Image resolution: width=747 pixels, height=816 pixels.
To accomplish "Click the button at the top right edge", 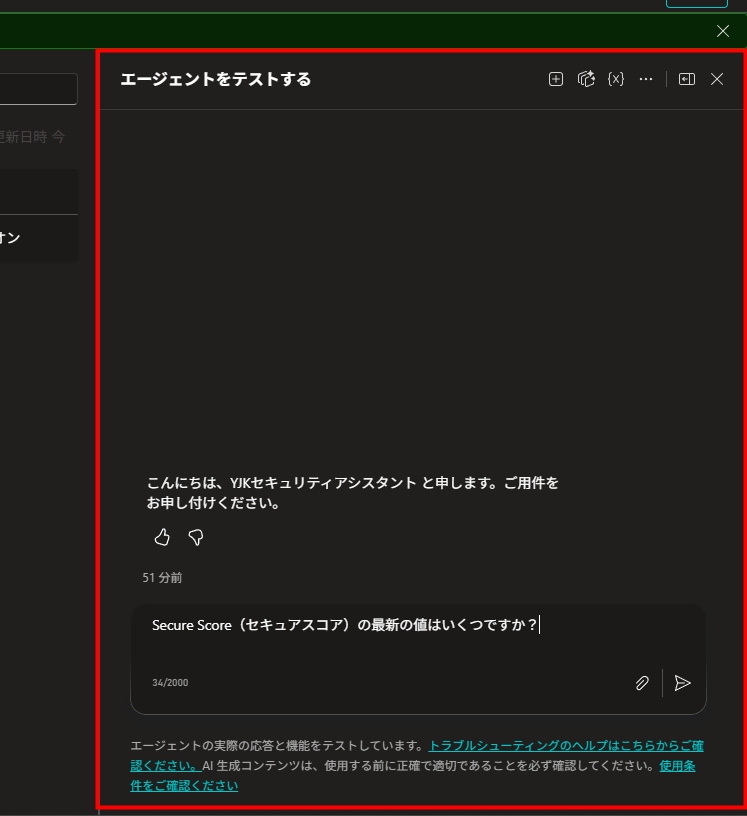I will [697, 4].
